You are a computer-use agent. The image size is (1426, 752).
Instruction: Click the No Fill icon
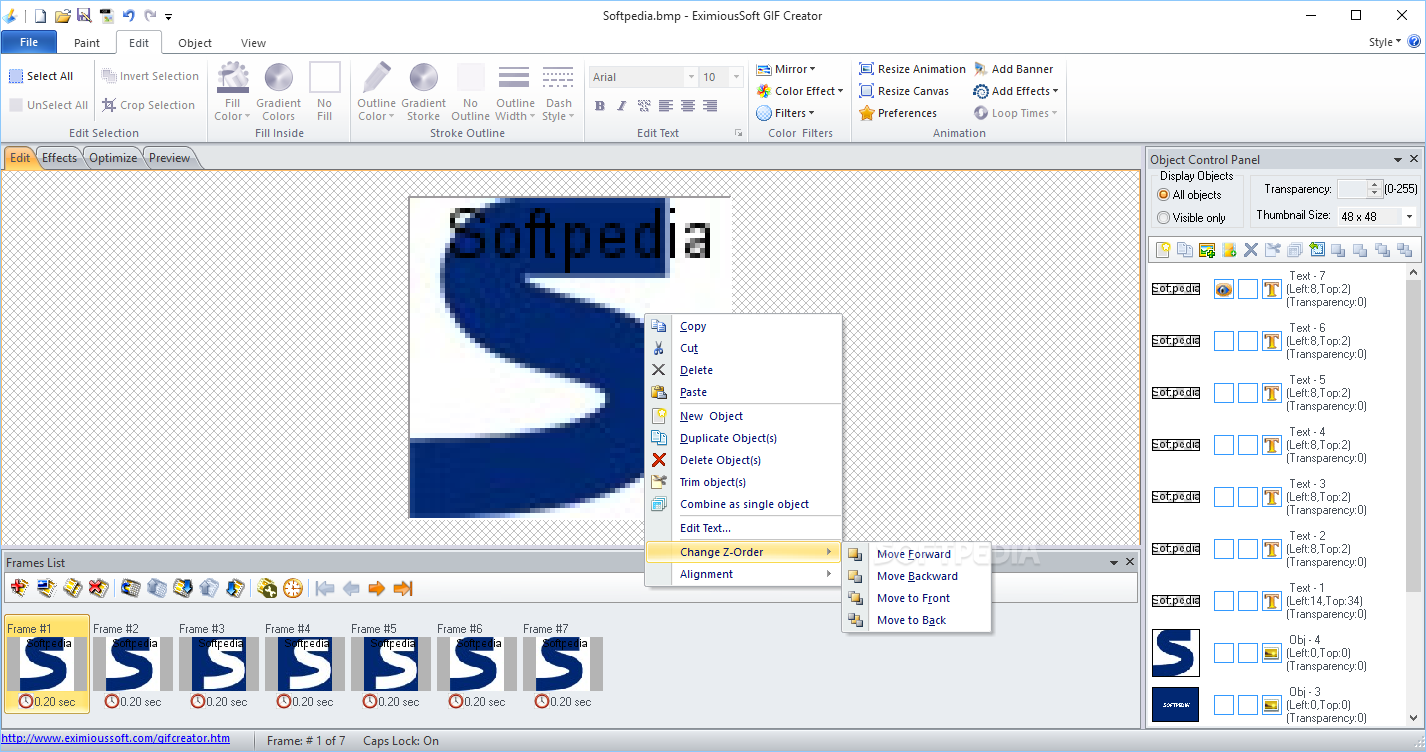324,78
